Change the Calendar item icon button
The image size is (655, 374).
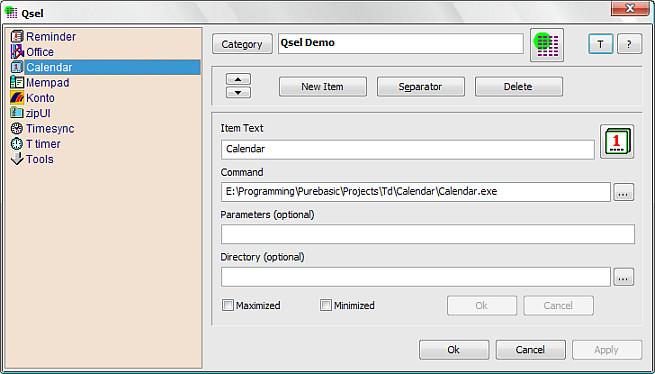617,141
